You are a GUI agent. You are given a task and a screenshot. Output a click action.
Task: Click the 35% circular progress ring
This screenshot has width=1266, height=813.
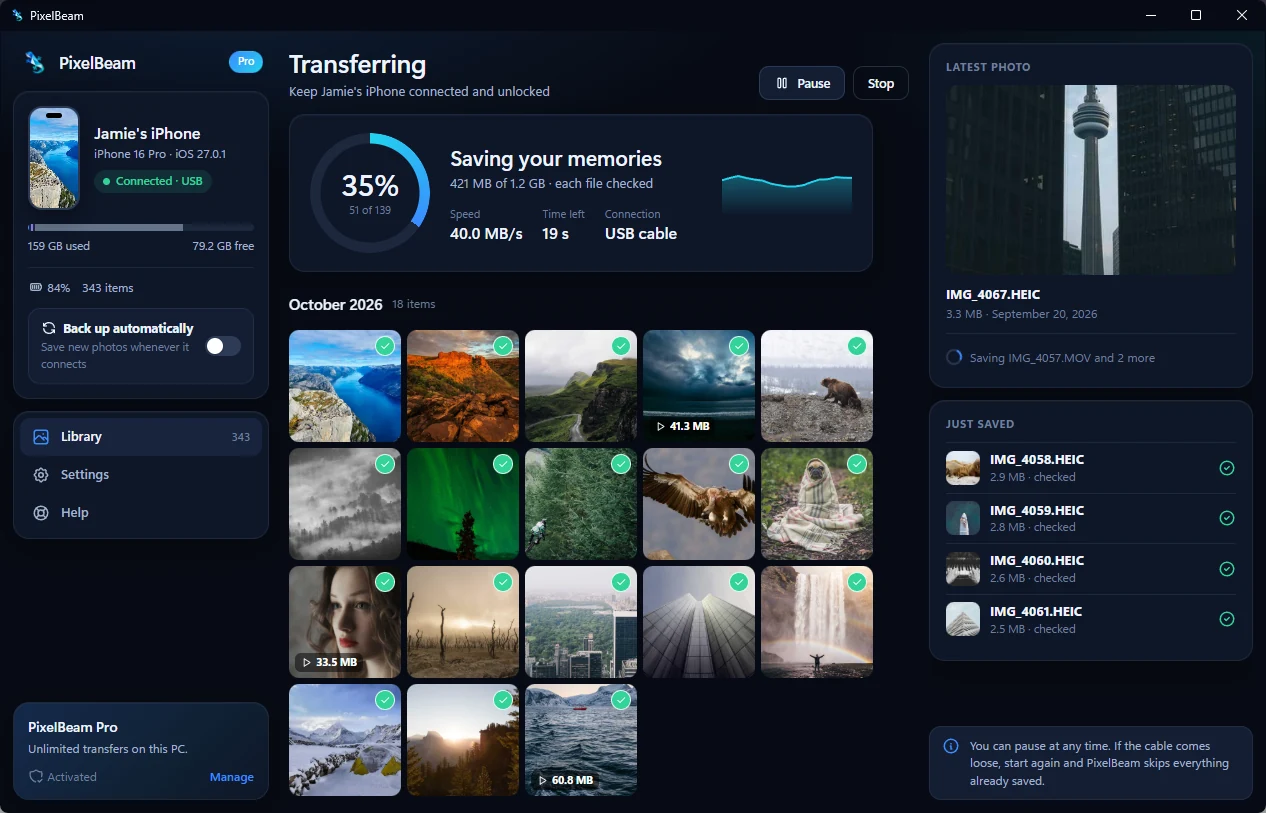pos(370,193)
